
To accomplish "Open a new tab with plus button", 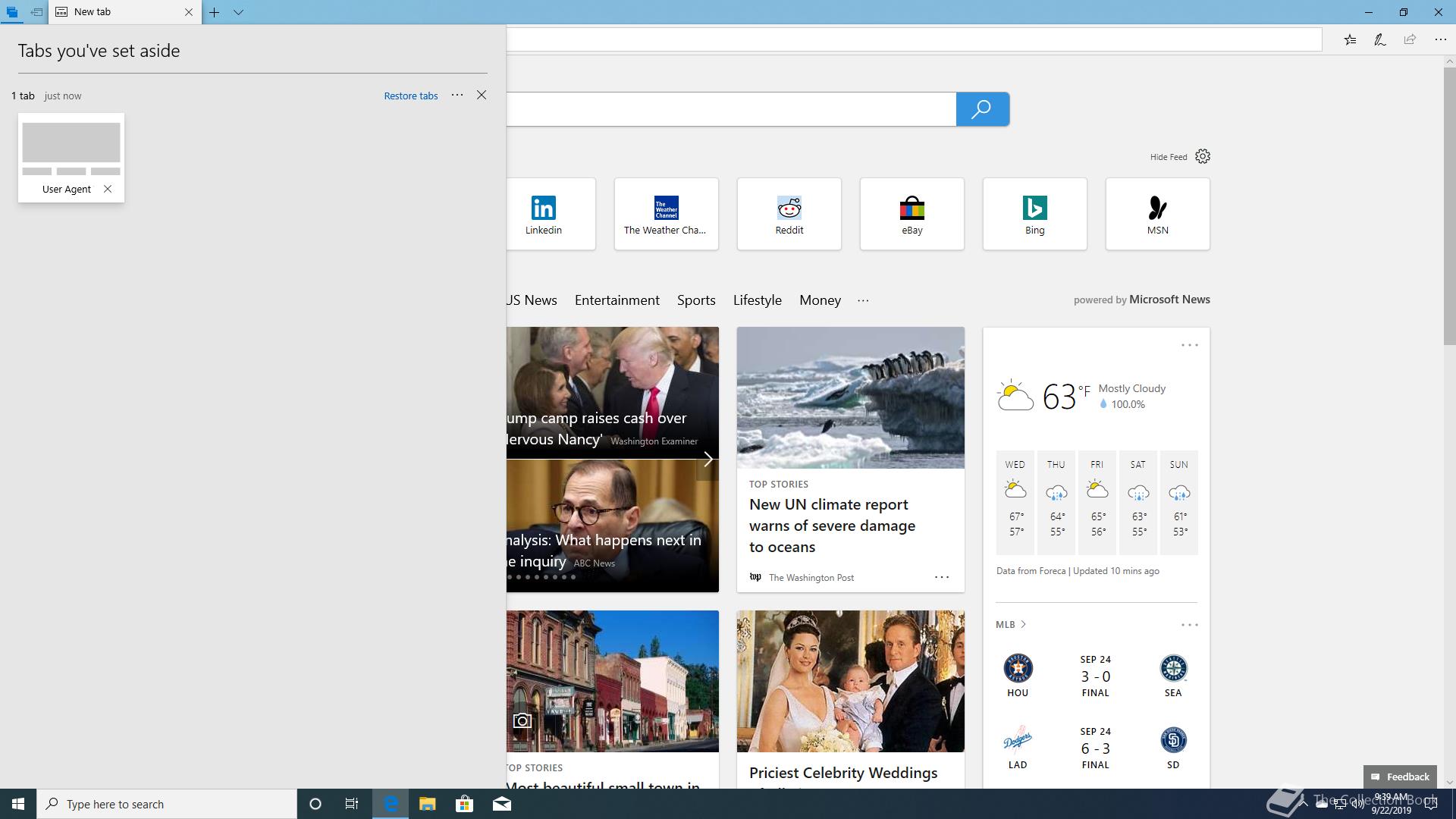I will (215, 12).
